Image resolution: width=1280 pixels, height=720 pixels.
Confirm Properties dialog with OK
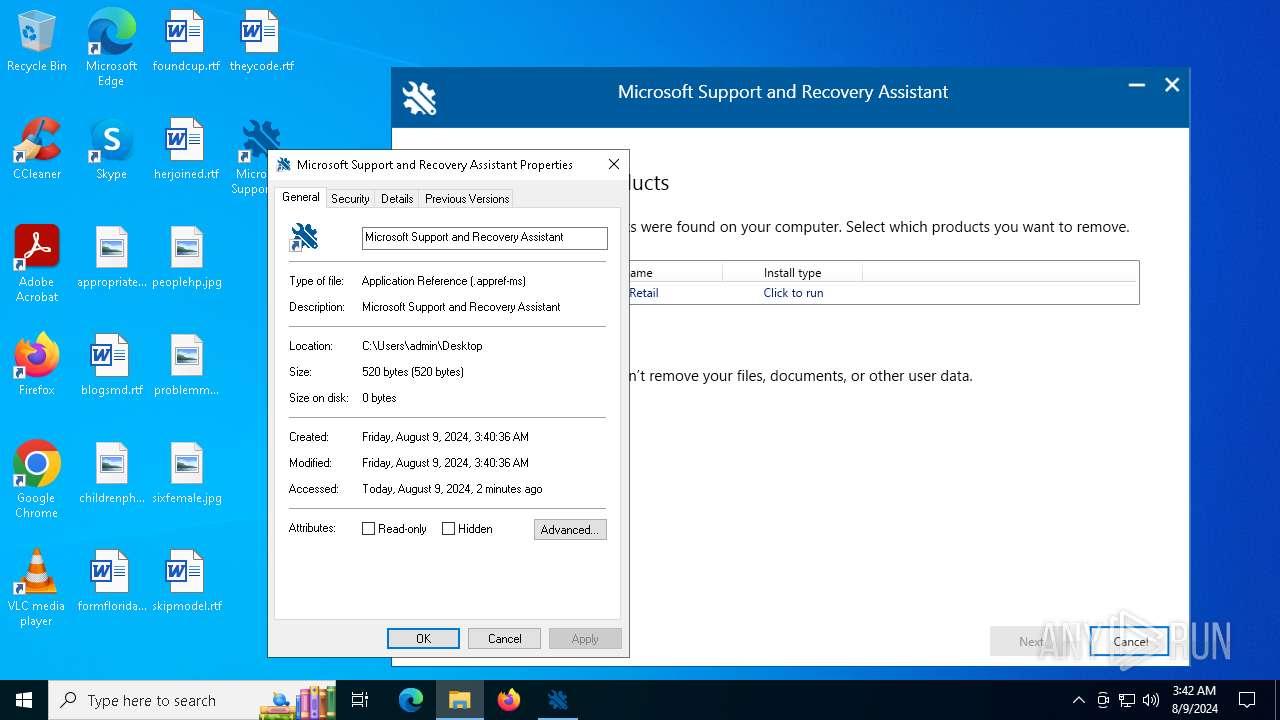[x=423, y=639]
